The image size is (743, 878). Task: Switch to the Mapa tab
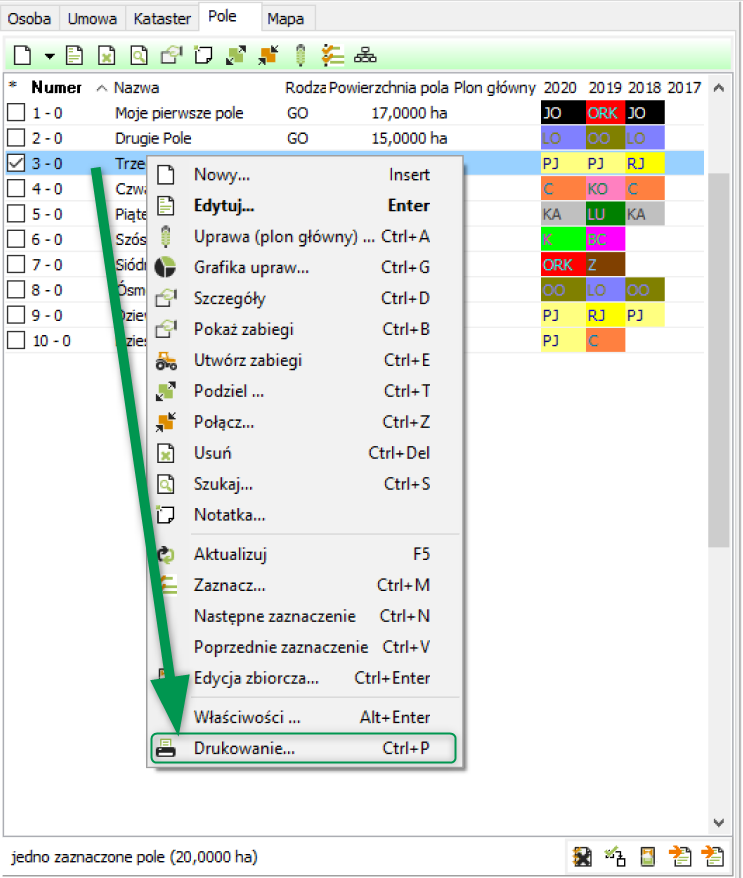pyautogui.click(x=286, y=18)
